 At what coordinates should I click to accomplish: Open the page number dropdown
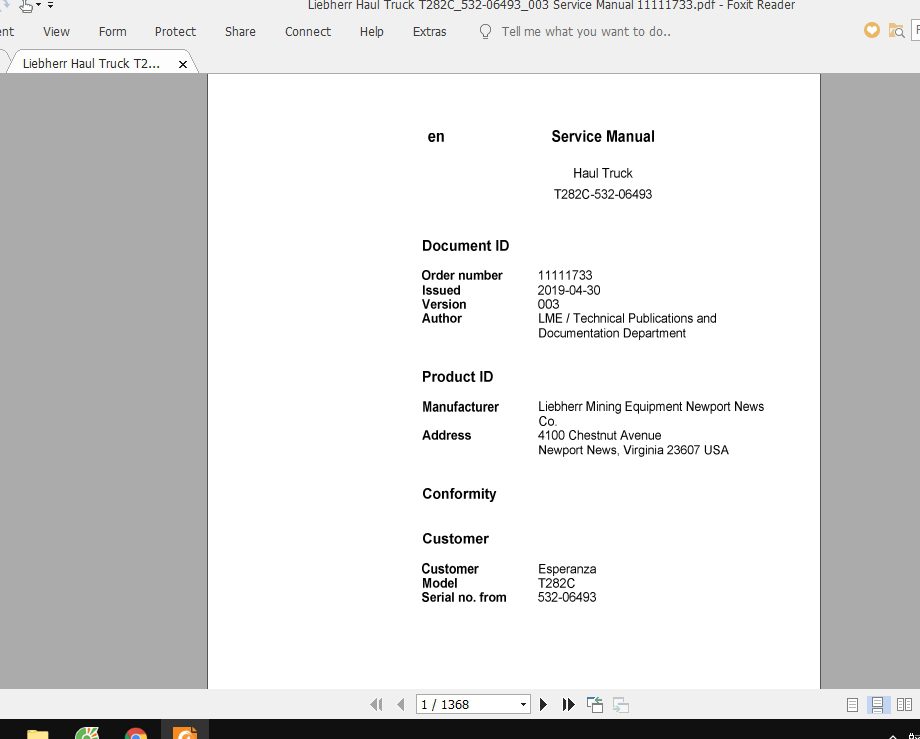coord(524,704)
